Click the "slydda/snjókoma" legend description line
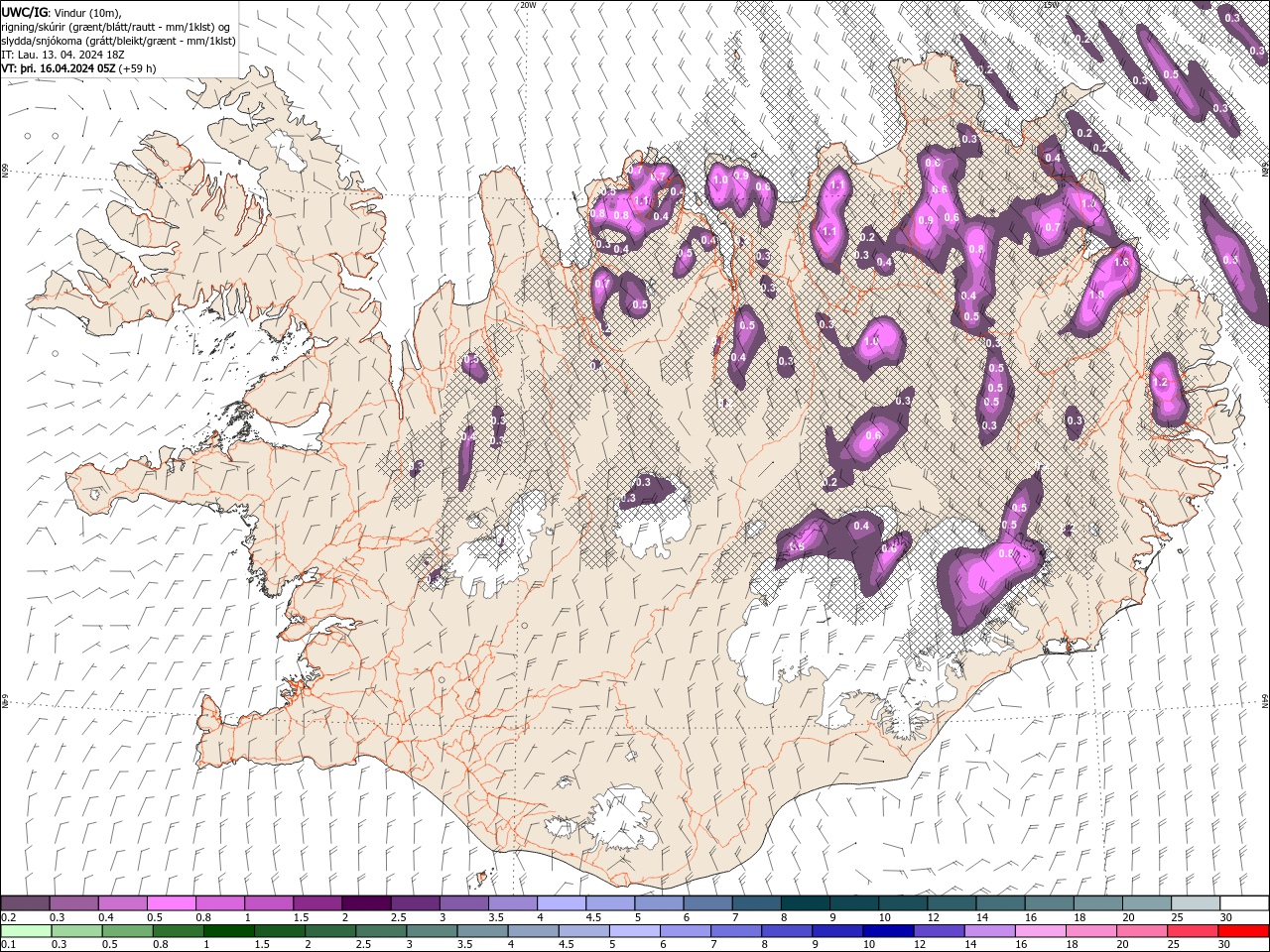The image size is (1270, 952). (x=119, y=41)
